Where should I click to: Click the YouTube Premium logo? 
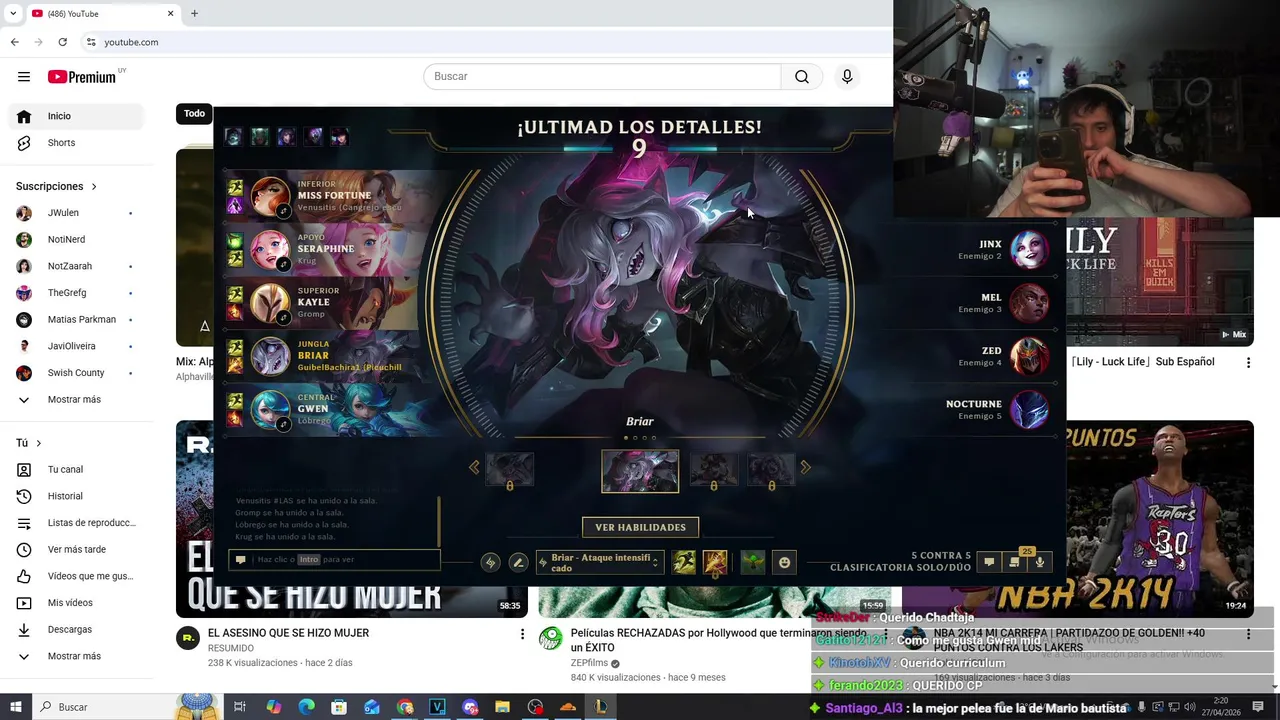coord(82,77)
